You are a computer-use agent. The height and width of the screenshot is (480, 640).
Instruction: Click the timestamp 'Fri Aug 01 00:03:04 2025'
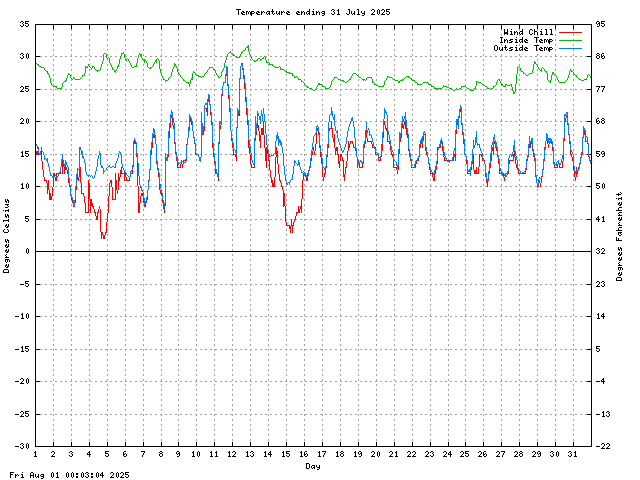coord(69,475)
